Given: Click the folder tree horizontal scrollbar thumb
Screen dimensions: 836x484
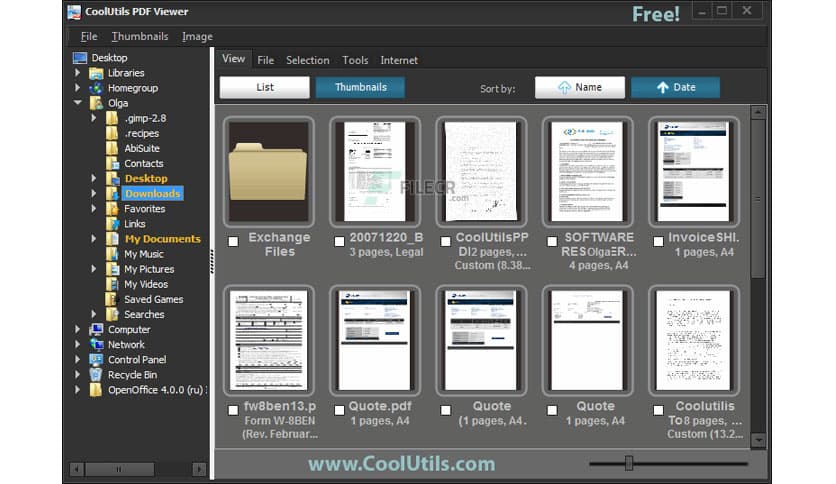Looking at the screenshot, I should [119, 469].
